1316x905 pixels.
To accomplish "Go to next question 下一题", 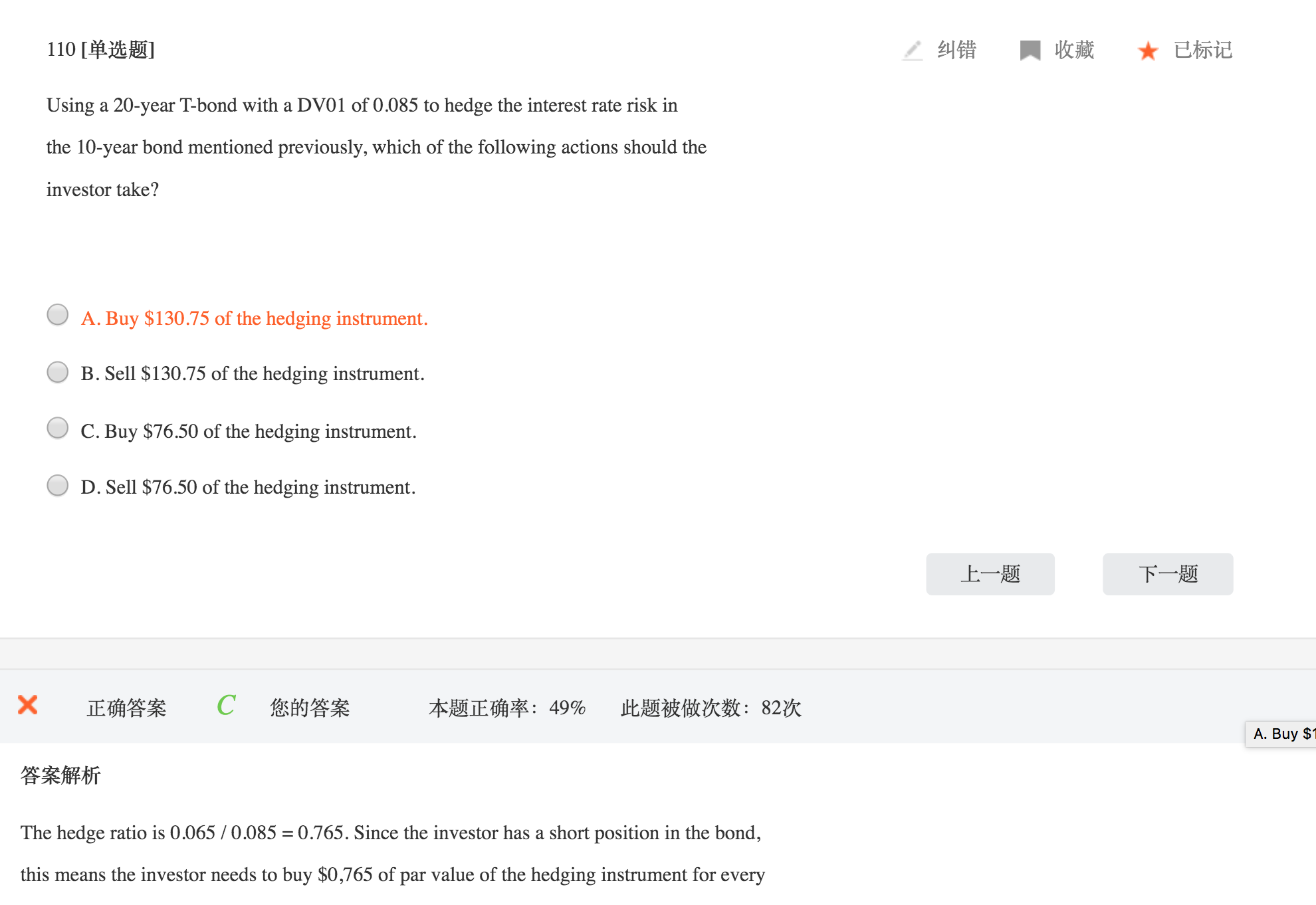I will (x=1168, y=574).
